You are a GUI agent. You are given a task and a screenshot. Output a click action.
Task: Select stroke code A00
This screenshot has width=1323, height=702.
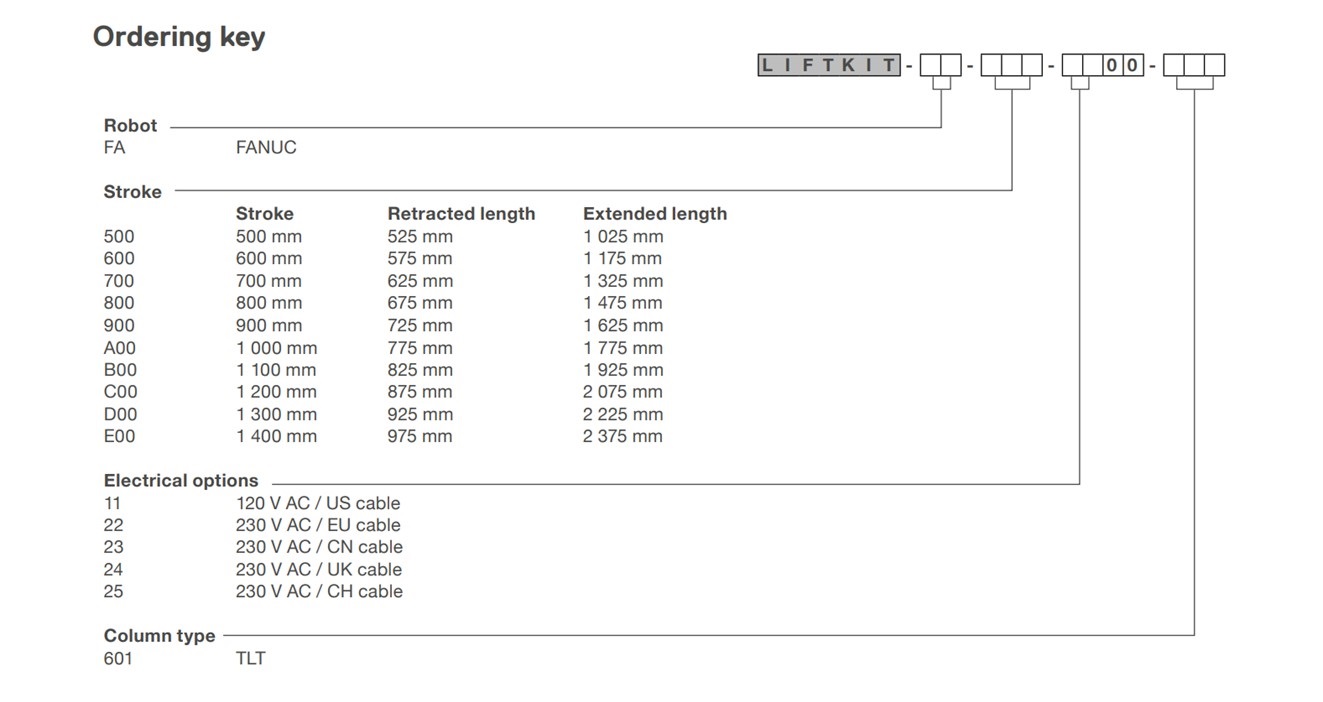[x=119, y=348]
